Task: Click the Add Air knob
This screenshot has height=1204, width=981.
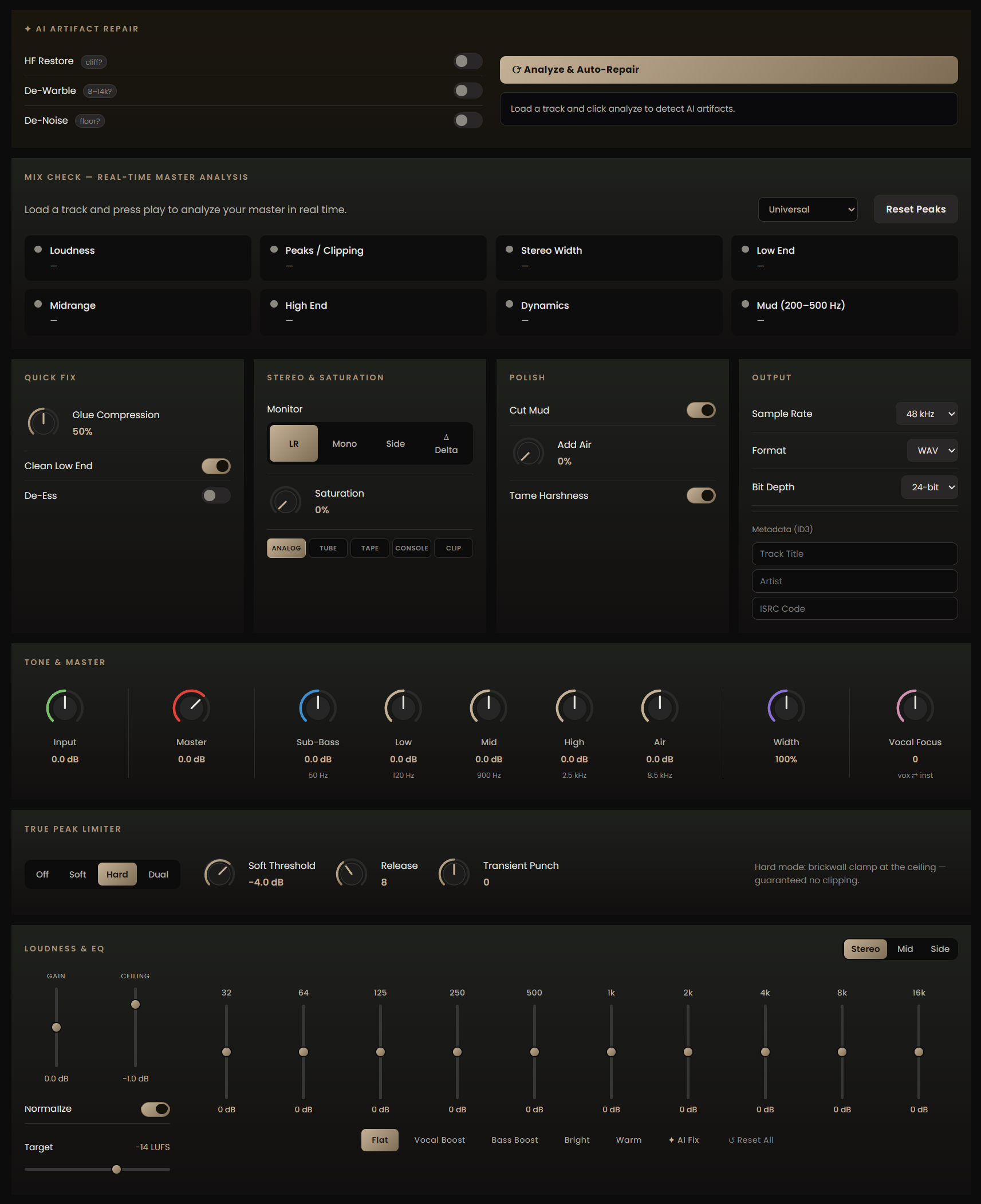Action: pos(528,453)
